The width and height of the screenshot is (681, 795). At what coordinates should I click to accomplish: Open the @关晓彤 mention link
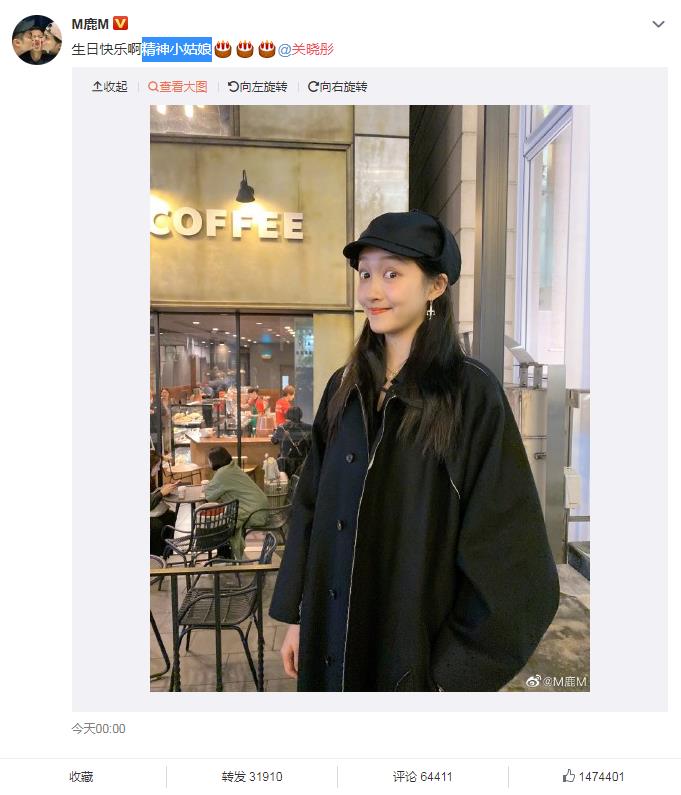coord(306,49)
